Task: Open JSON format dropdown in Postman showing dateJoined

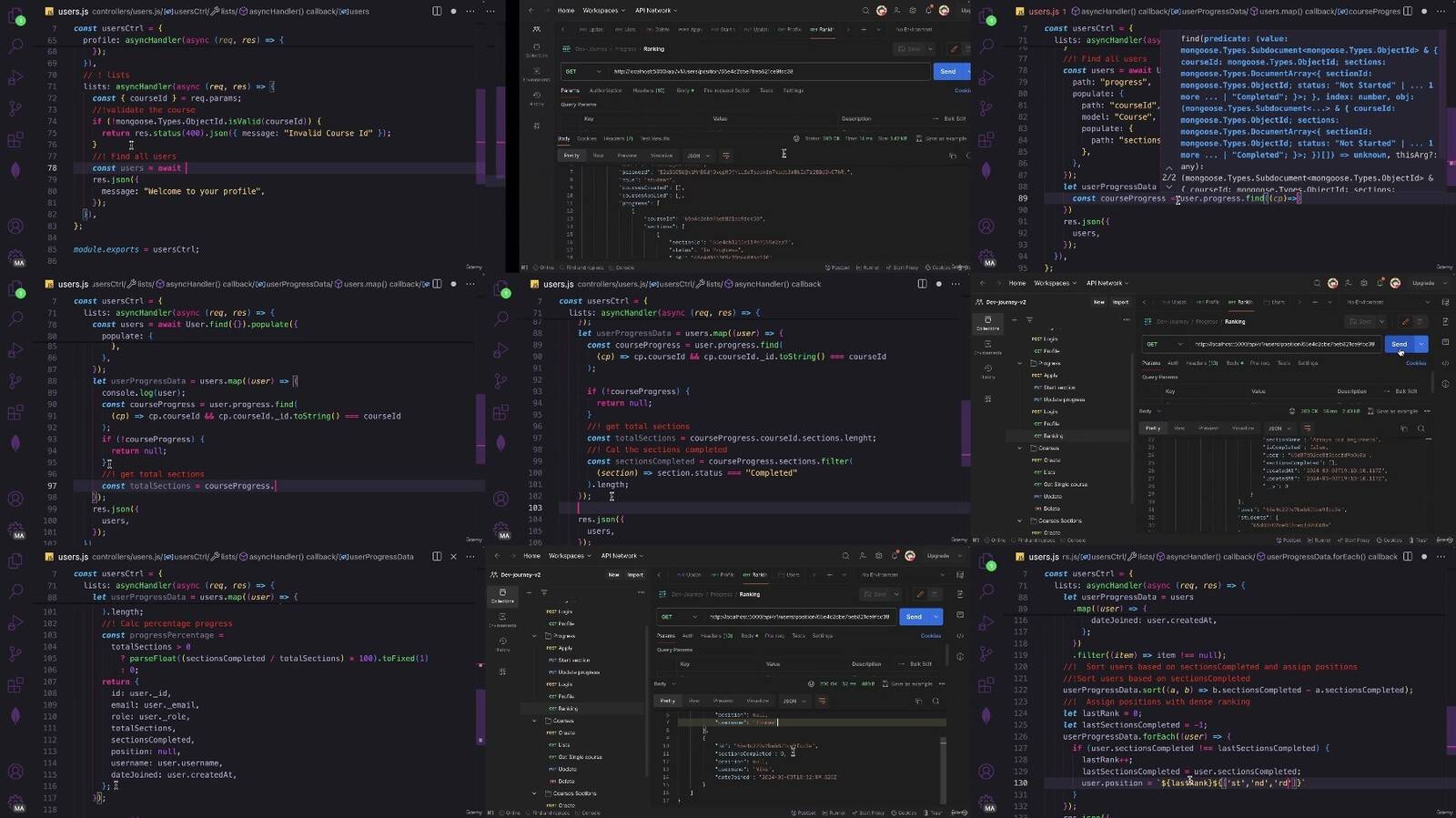Action: pos(794,701)
